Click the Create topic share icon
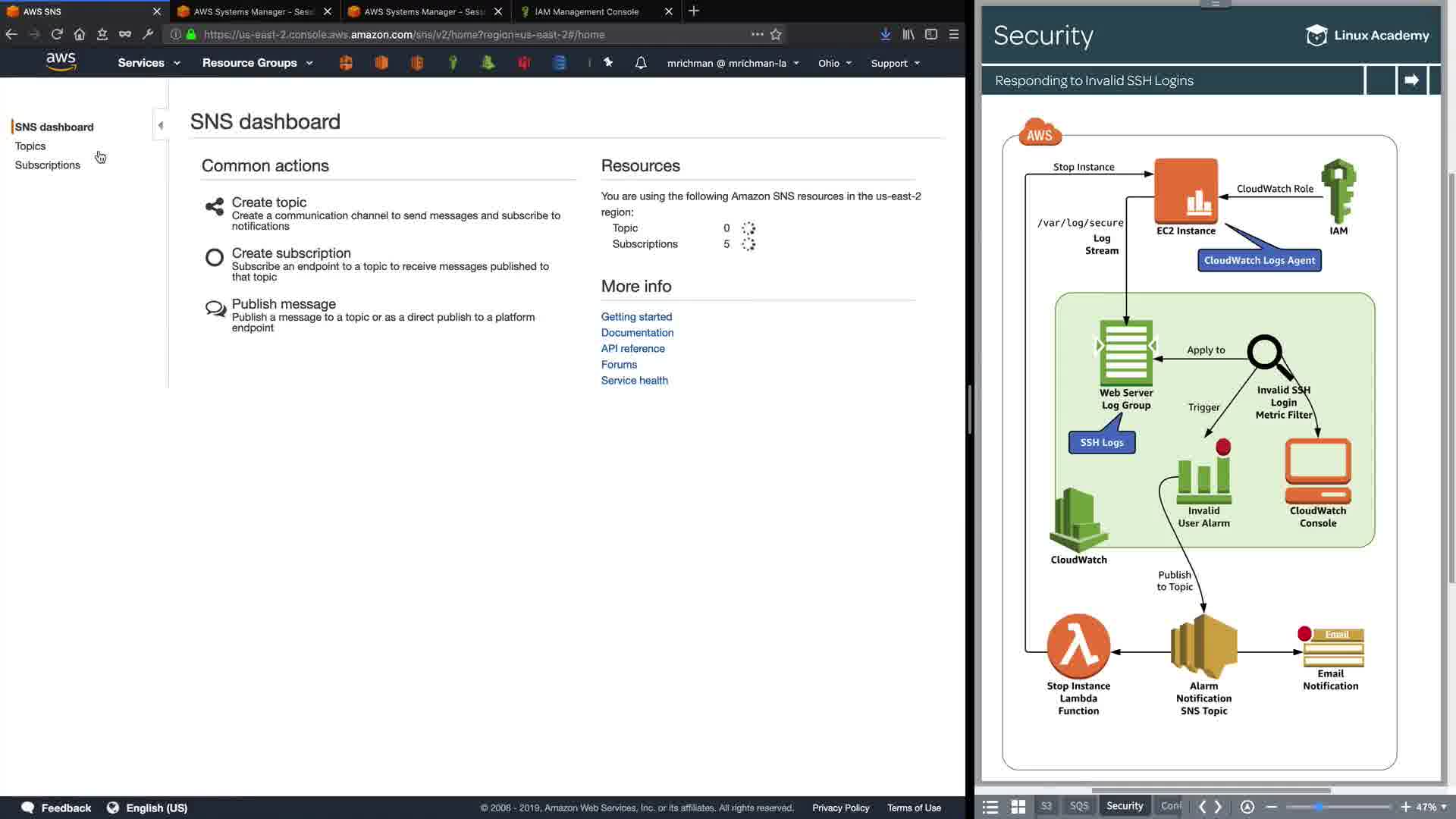1456x819 pixels. click(215, 206)
